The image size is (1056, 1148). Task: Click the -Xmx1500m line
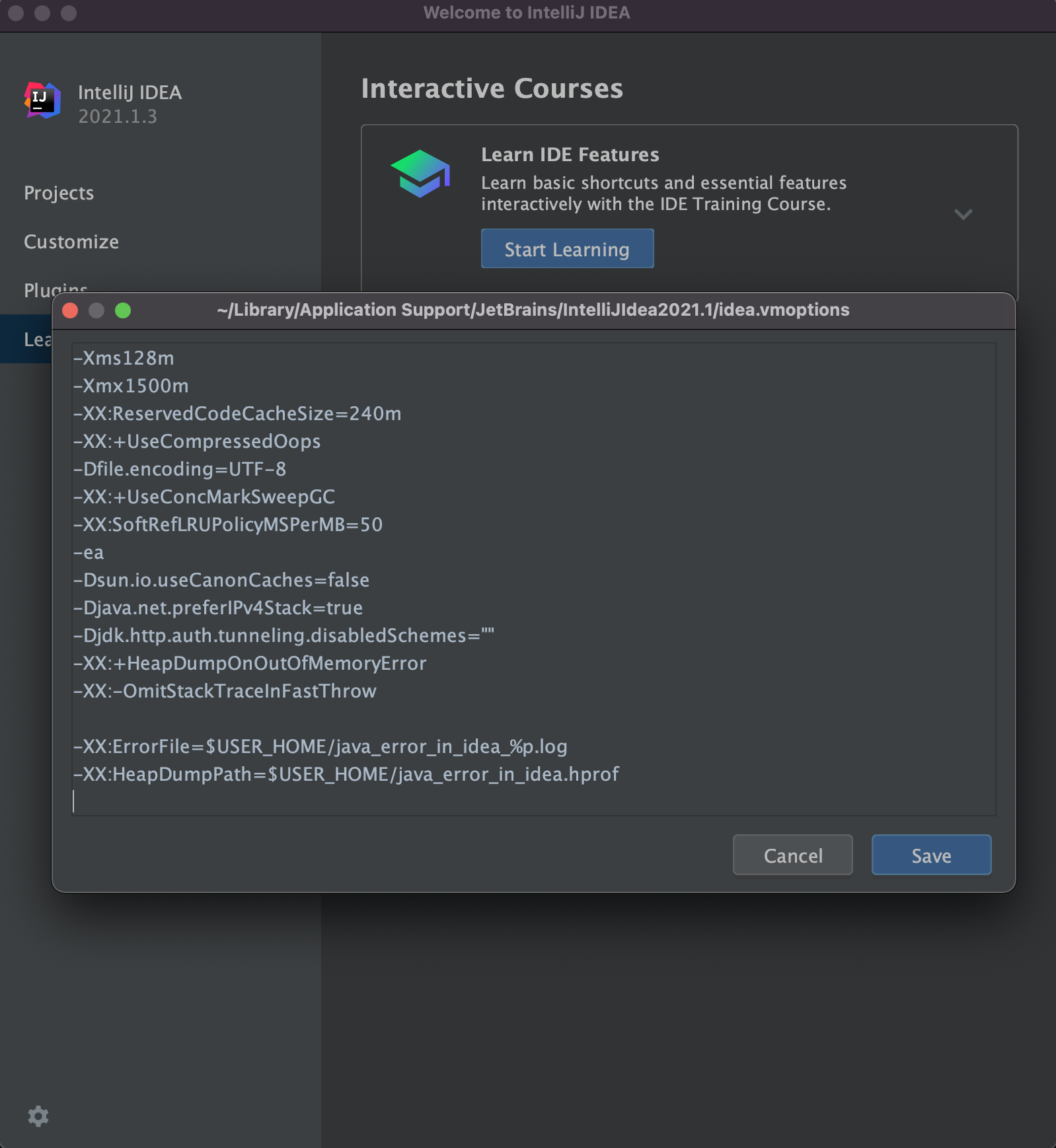[x=131, y=386]
